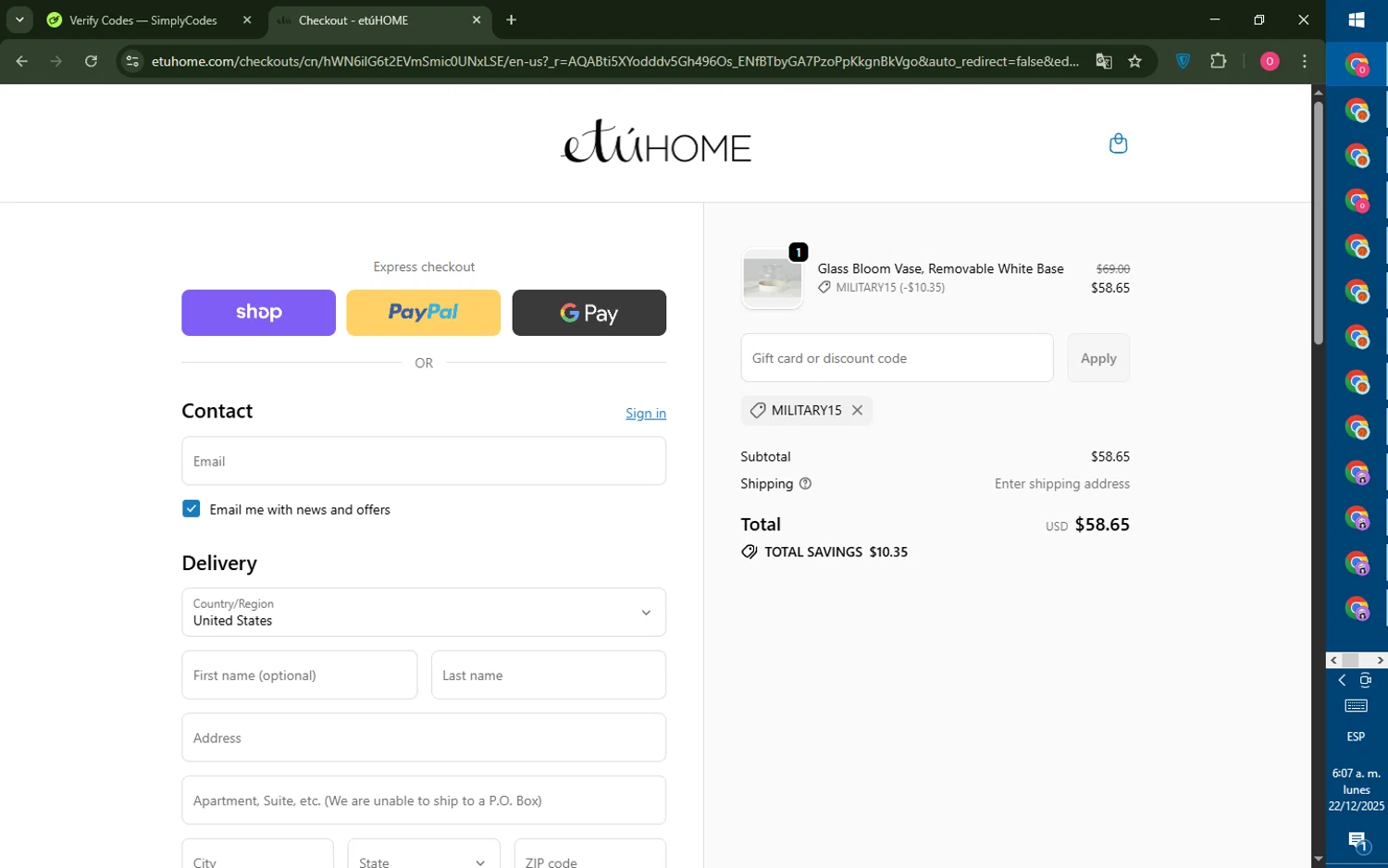The height and width of the screenshot is (868, 1388).
Task: Reload the checkout page
Action: [x=91, y=61]
